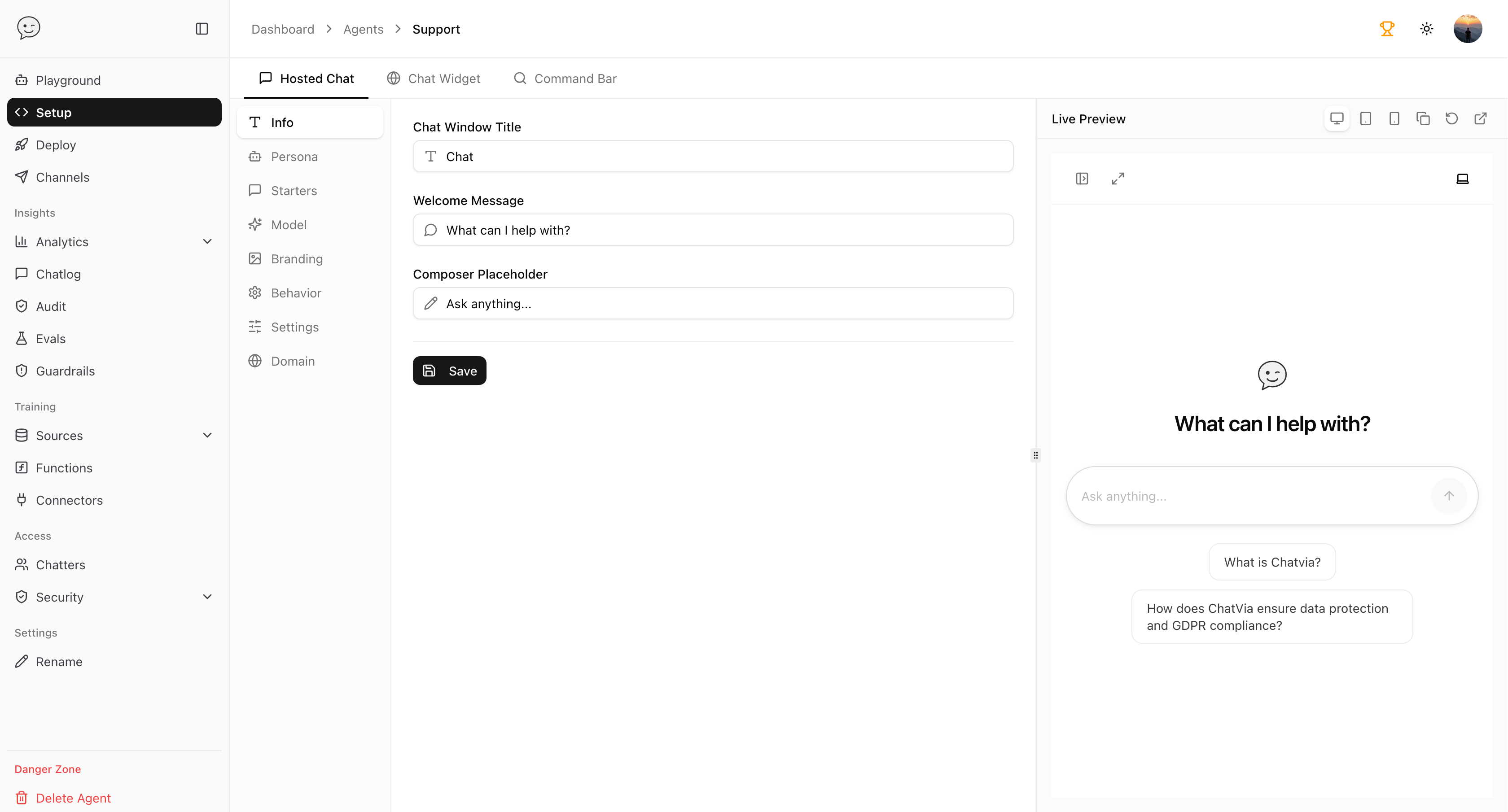1508x812 pixels.
Task: Click Delete Agent in Danger Zone
Action: (114, 798)
